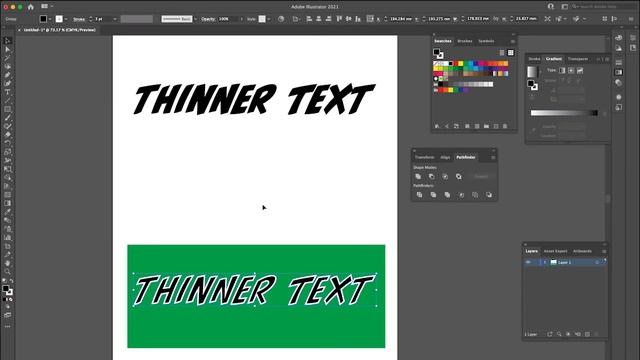
Task: Select Freeform Gradient type button
Action: pos(580,71)
